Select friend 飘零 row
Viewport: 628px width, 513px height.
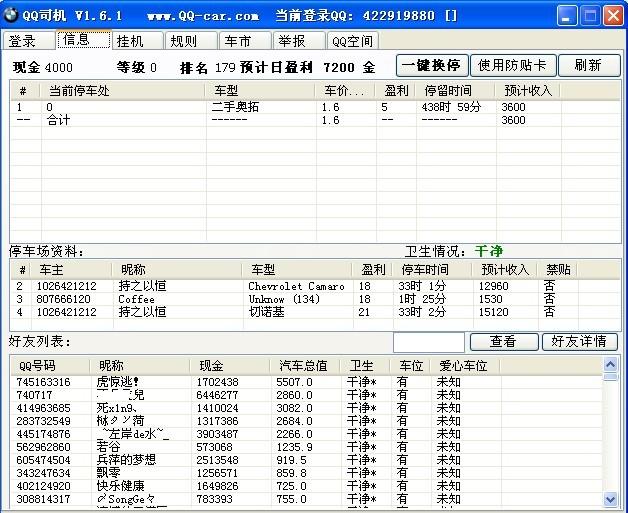pos(306,473)
